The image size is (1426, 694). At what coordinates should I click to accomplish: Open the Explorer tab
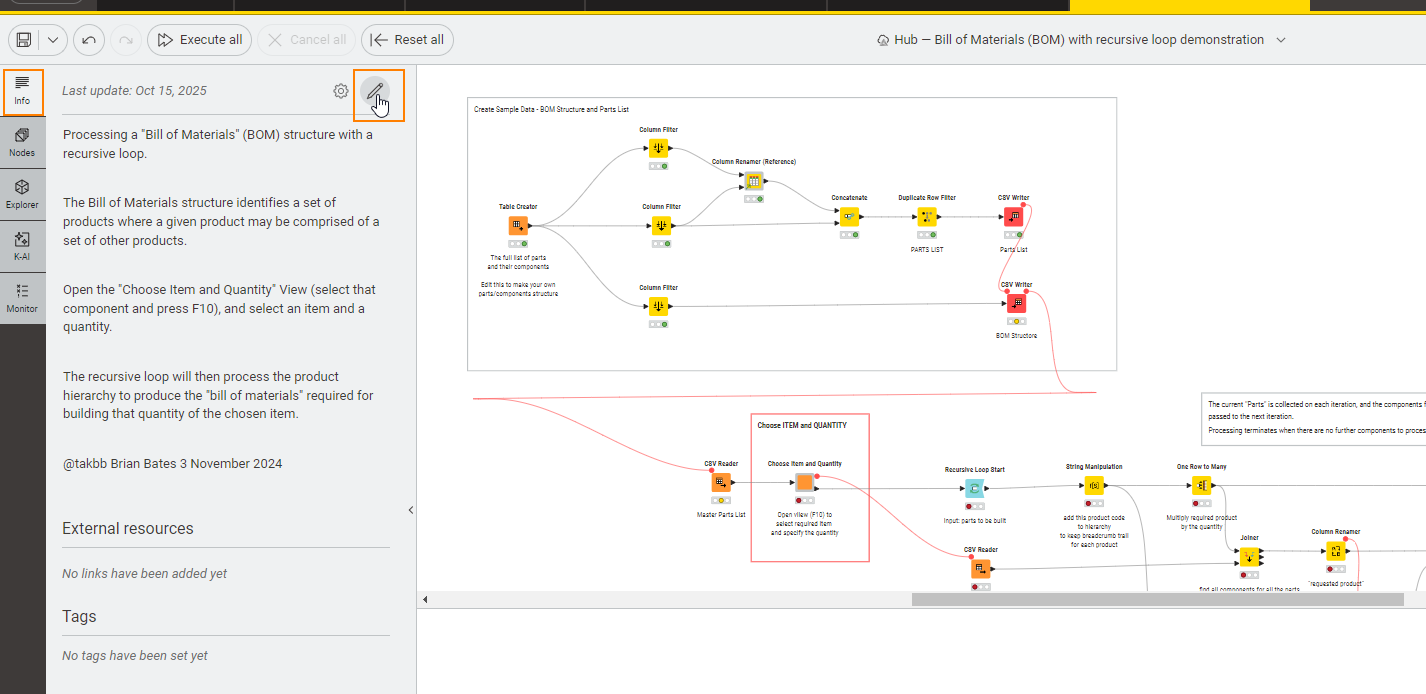(x=22, y=194)
